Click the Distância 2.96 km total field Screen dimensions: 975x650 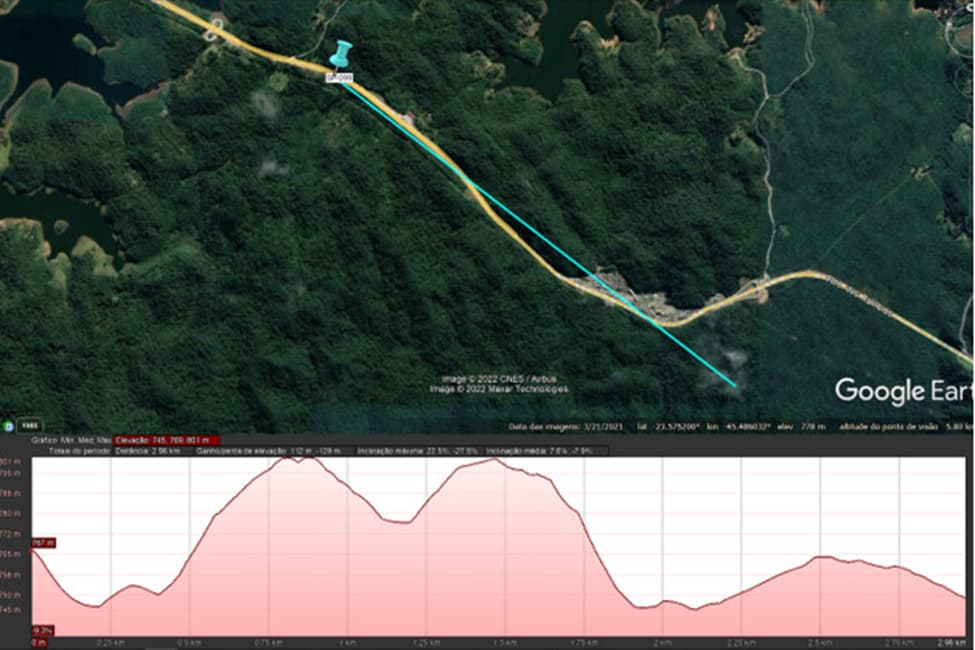[x=148, y=450]
